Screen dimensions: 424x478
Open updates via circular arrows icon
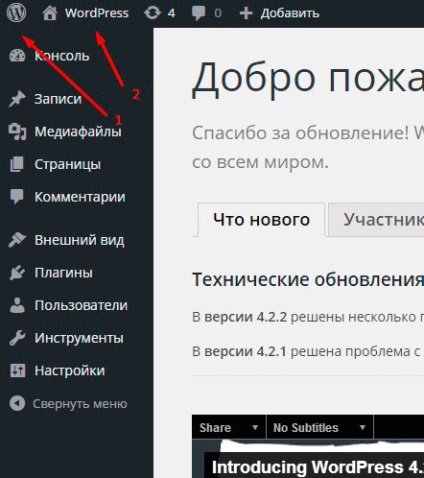[x=152, y=13]
